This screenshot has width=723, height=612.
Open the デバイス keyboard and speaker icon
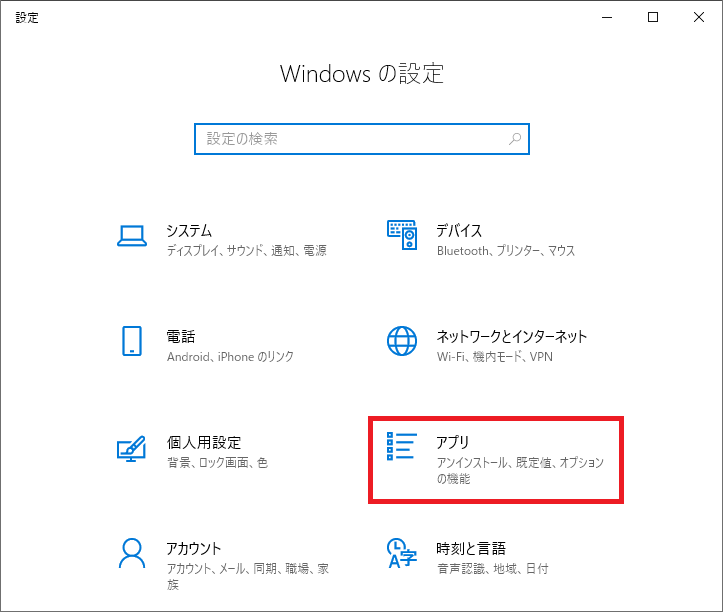[x=402, y=235]
